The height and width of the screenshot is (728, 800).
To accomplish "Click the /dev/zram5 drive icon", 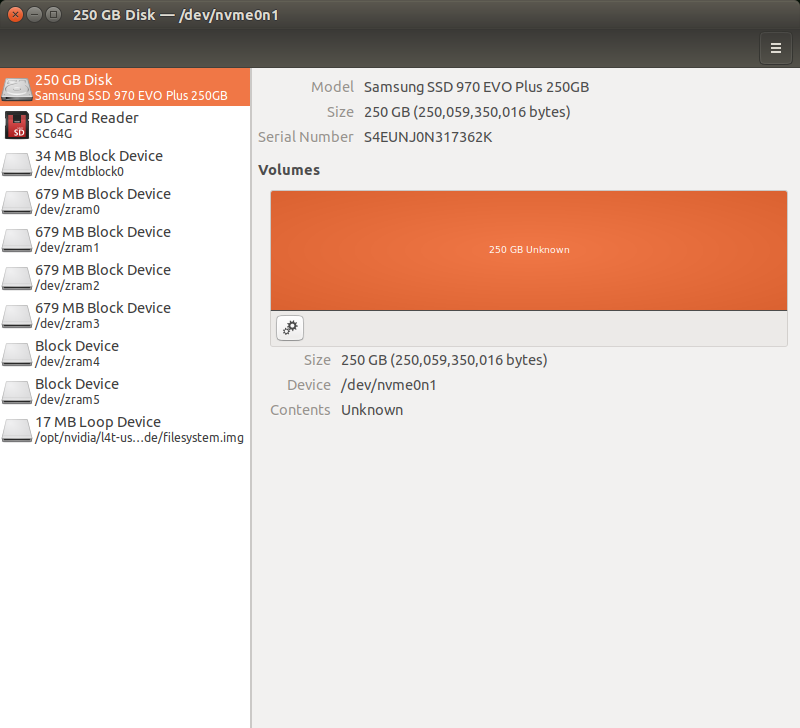I will tap(17, 392).
